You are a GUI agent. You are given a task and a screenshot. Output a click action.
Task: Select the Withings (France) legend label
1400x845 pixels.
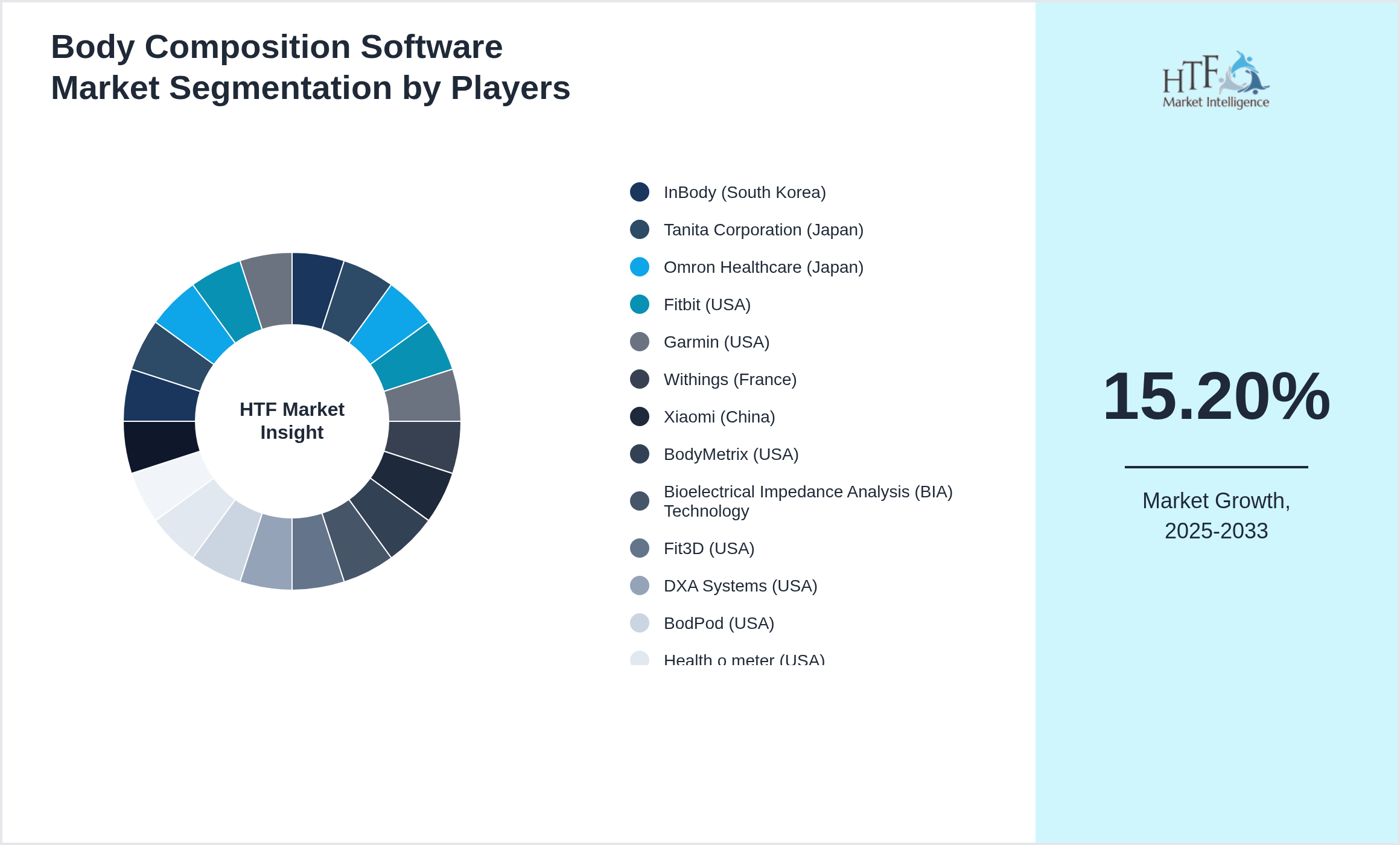[730, 379]
